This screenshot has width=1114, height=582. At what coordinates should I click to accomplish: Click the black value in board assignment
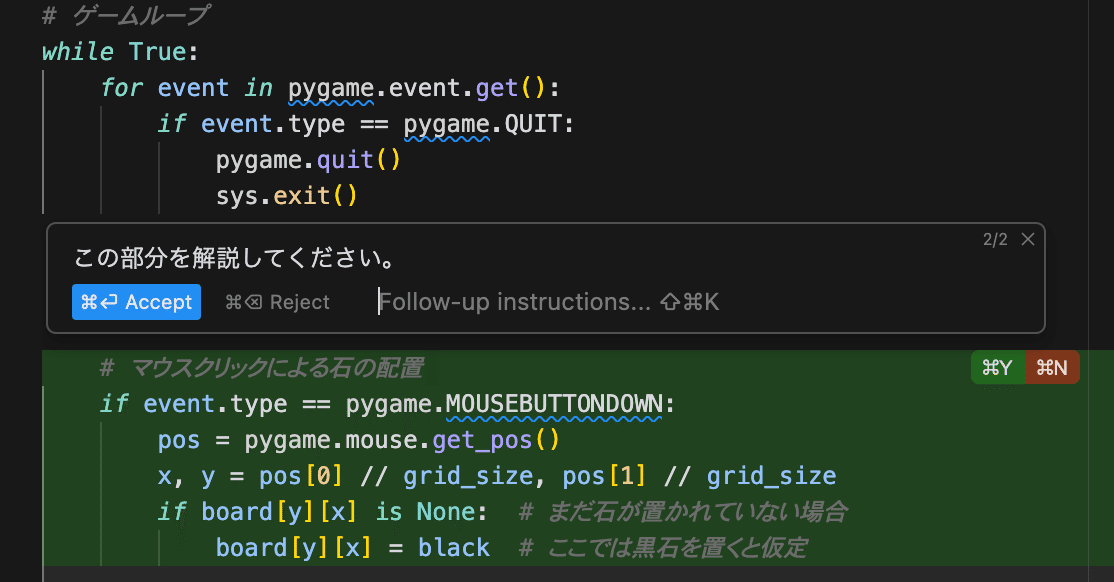(x=454, y=548)
